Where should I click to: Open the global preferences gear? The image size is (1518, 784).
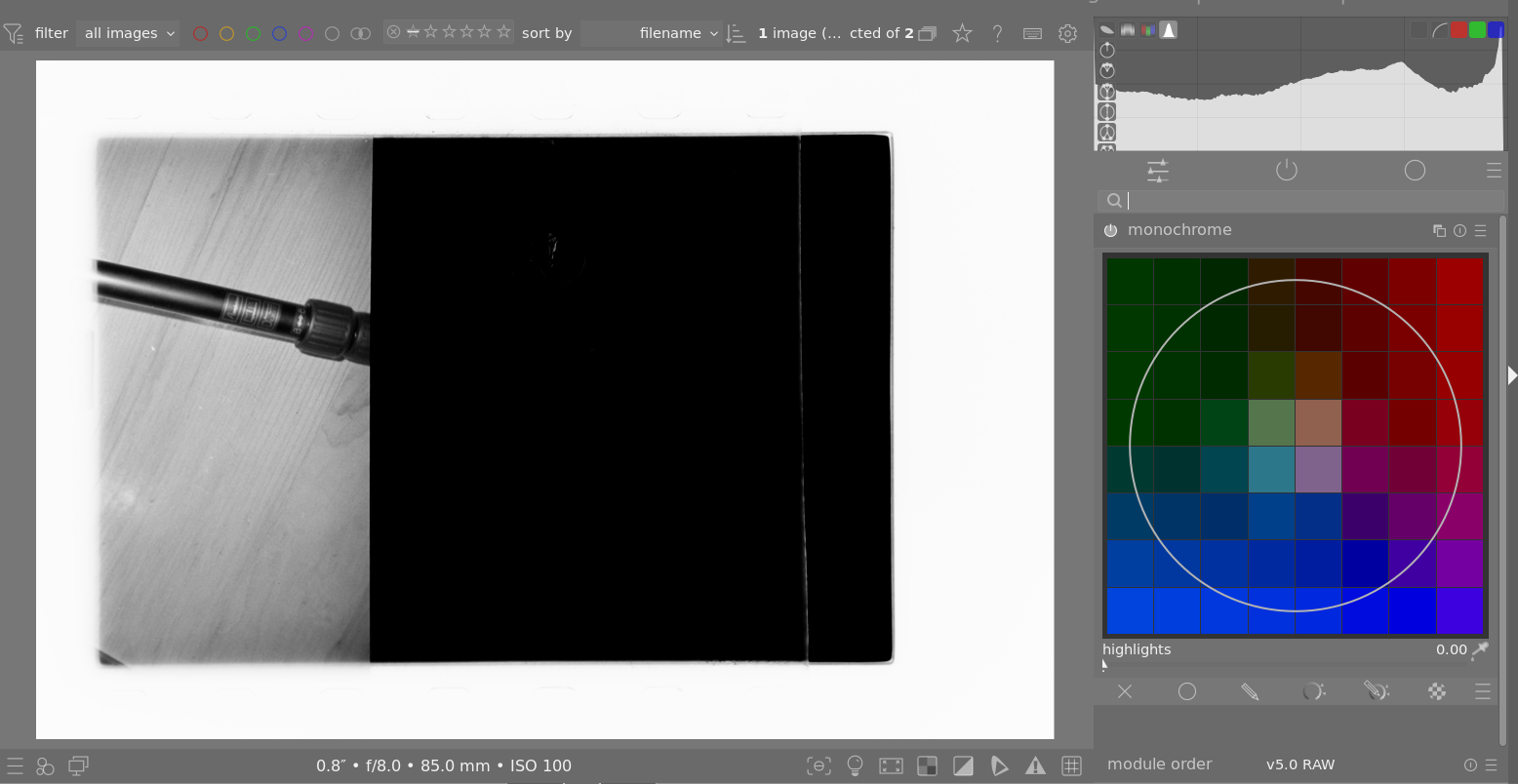click(1067, 33)
